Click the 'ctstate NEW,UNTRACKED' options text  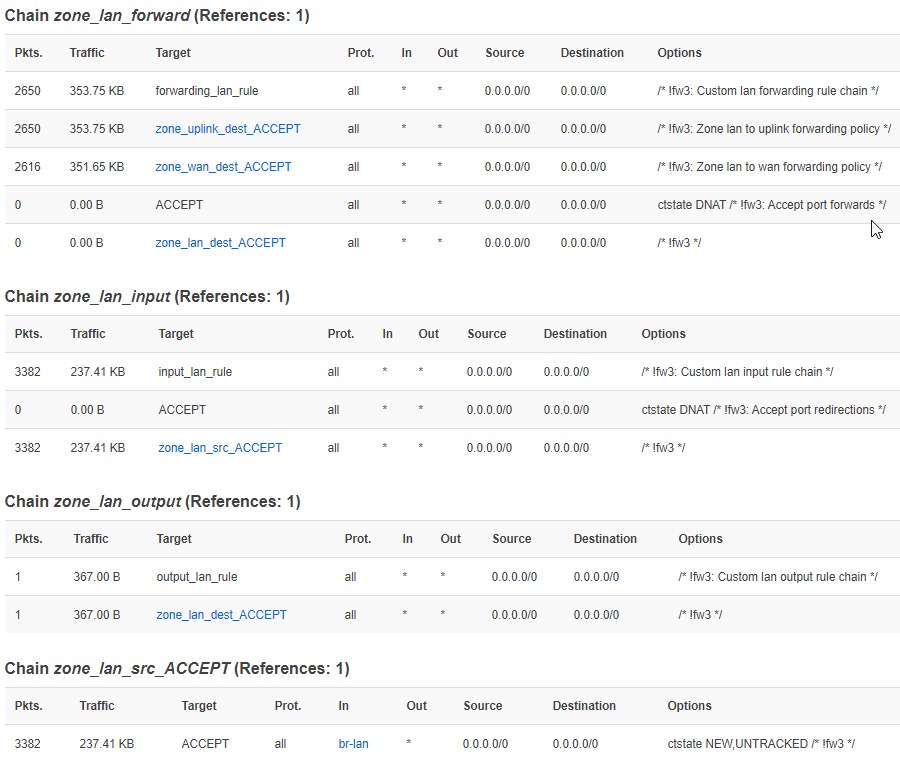click(x=760, y=744)
